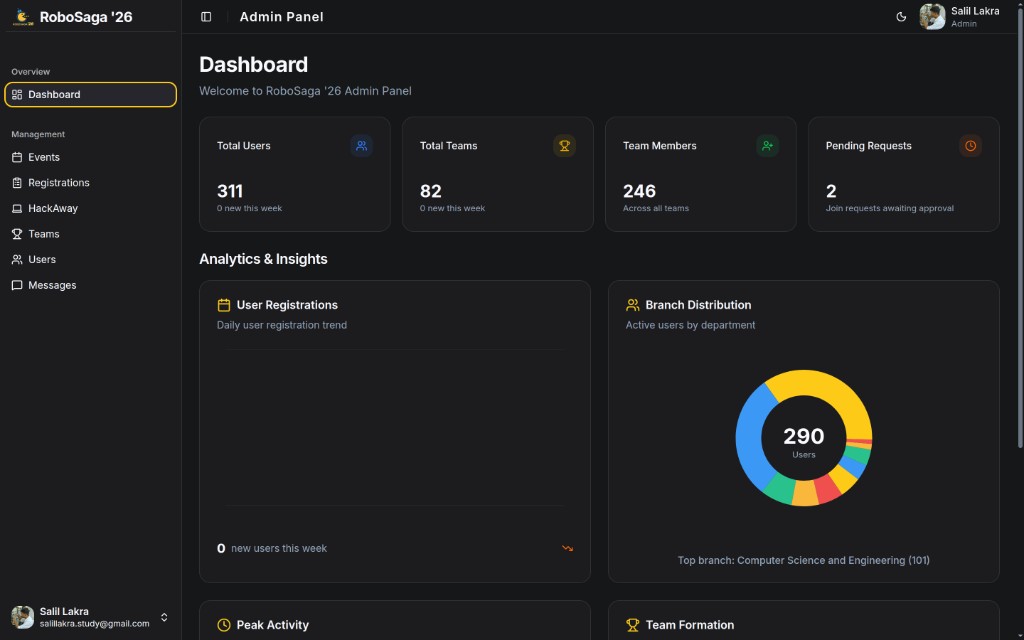Click the page's vertical scrollbar
This screenshot has width=1024, height=640.
1019,229
